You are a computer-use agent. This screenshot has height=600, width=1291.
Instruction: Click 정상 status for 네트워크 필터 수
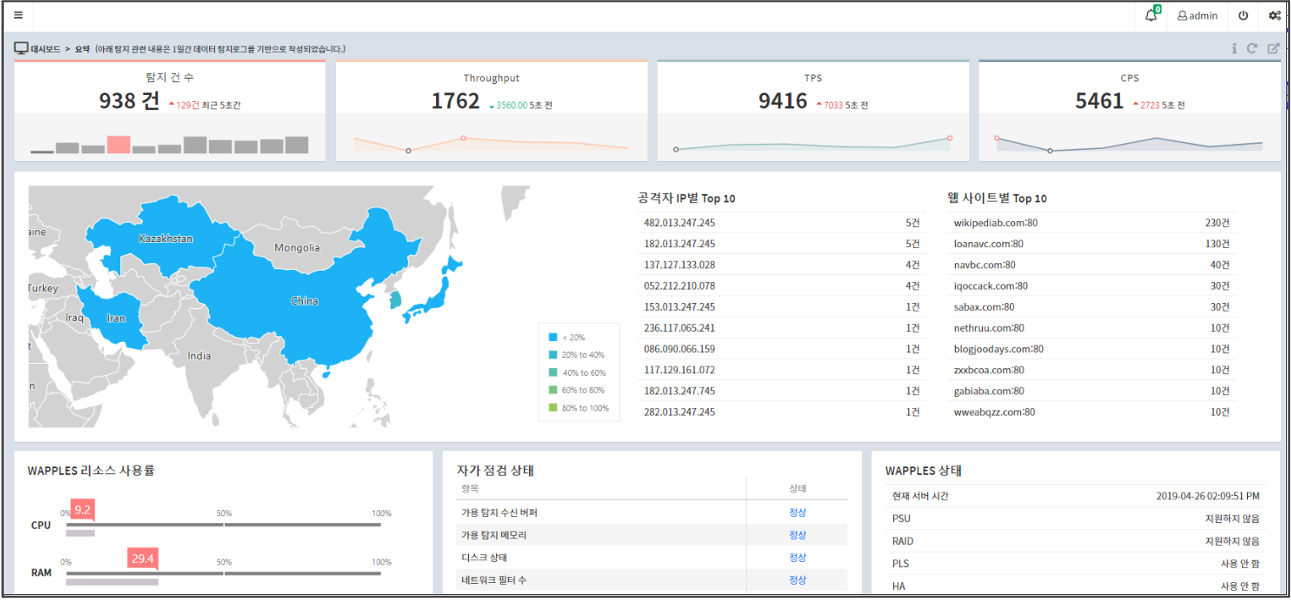[x=797, y=579]
